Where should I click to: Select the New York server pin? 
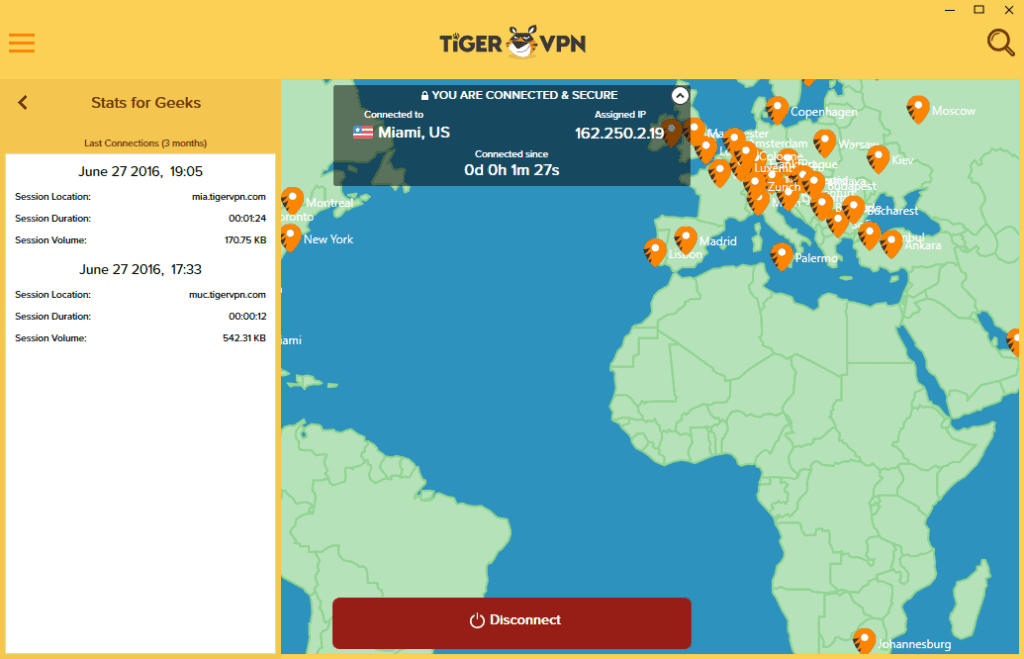291,238
